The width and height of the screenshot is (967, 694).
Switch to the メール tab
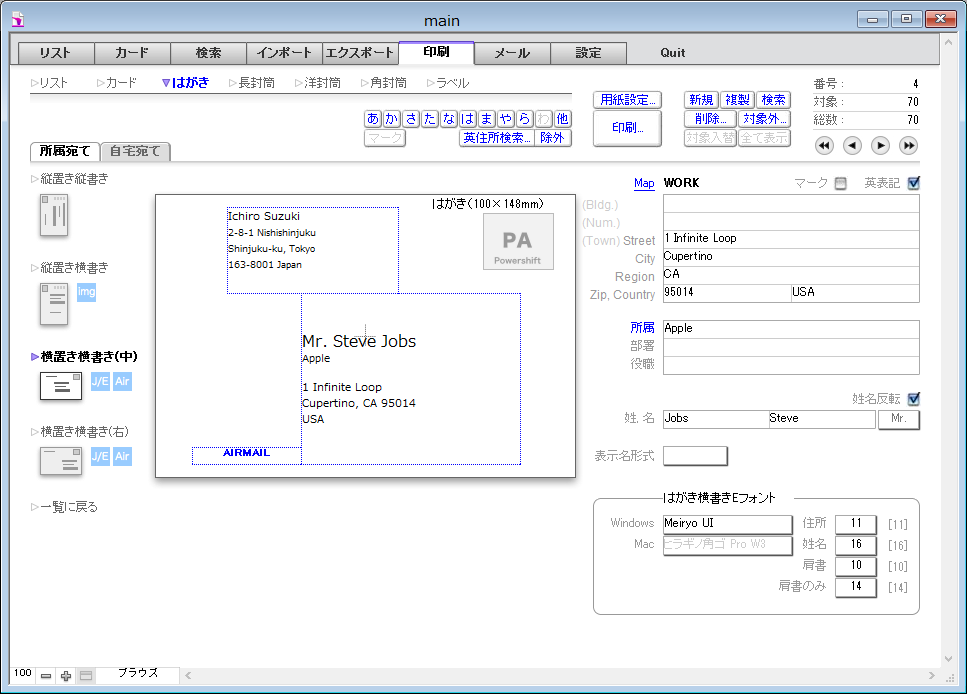pyautogui.click(x=512, y=53)
